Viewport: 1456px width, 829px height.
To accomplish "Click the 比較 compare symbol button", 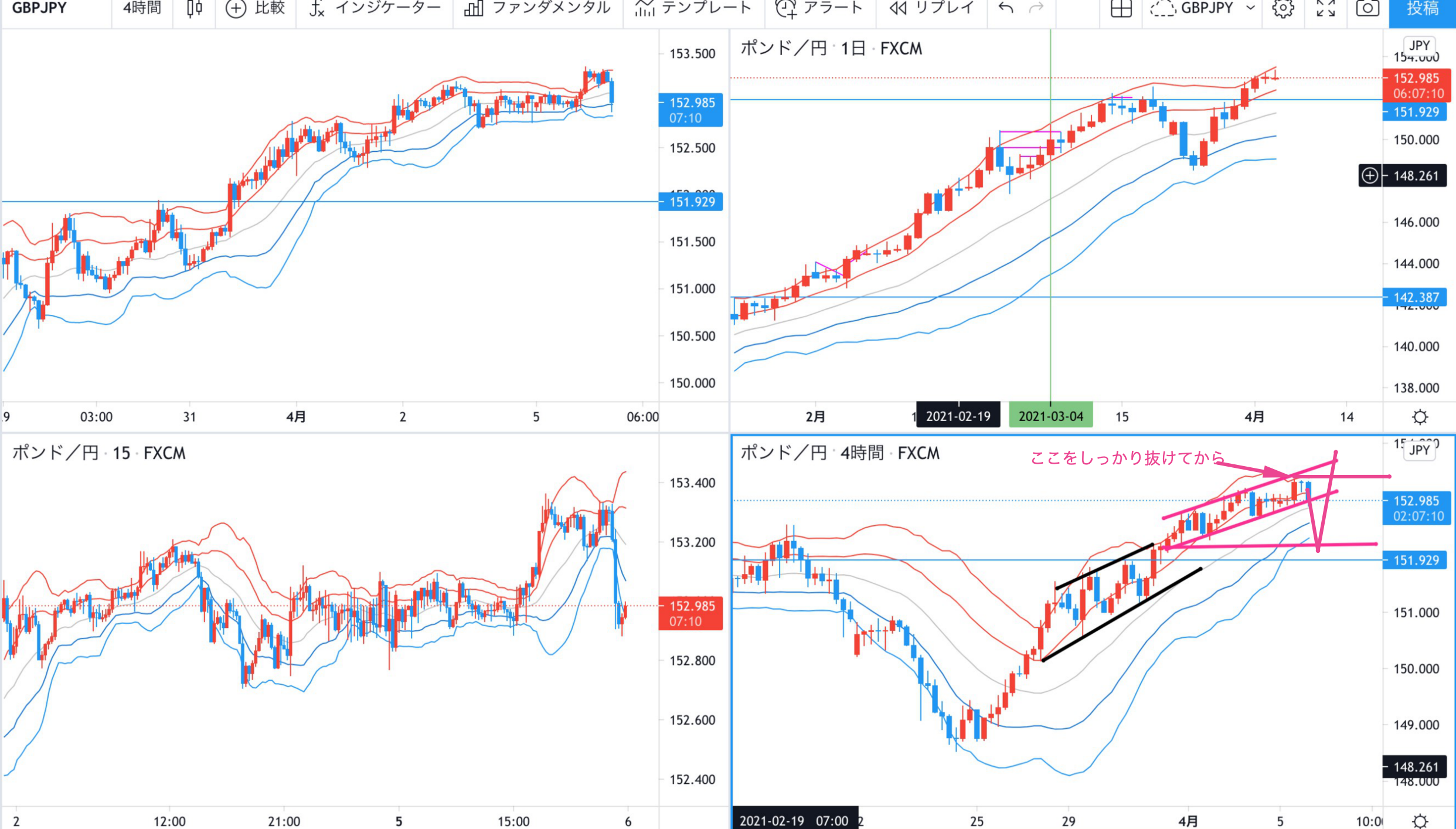I will tap(256, 8).
